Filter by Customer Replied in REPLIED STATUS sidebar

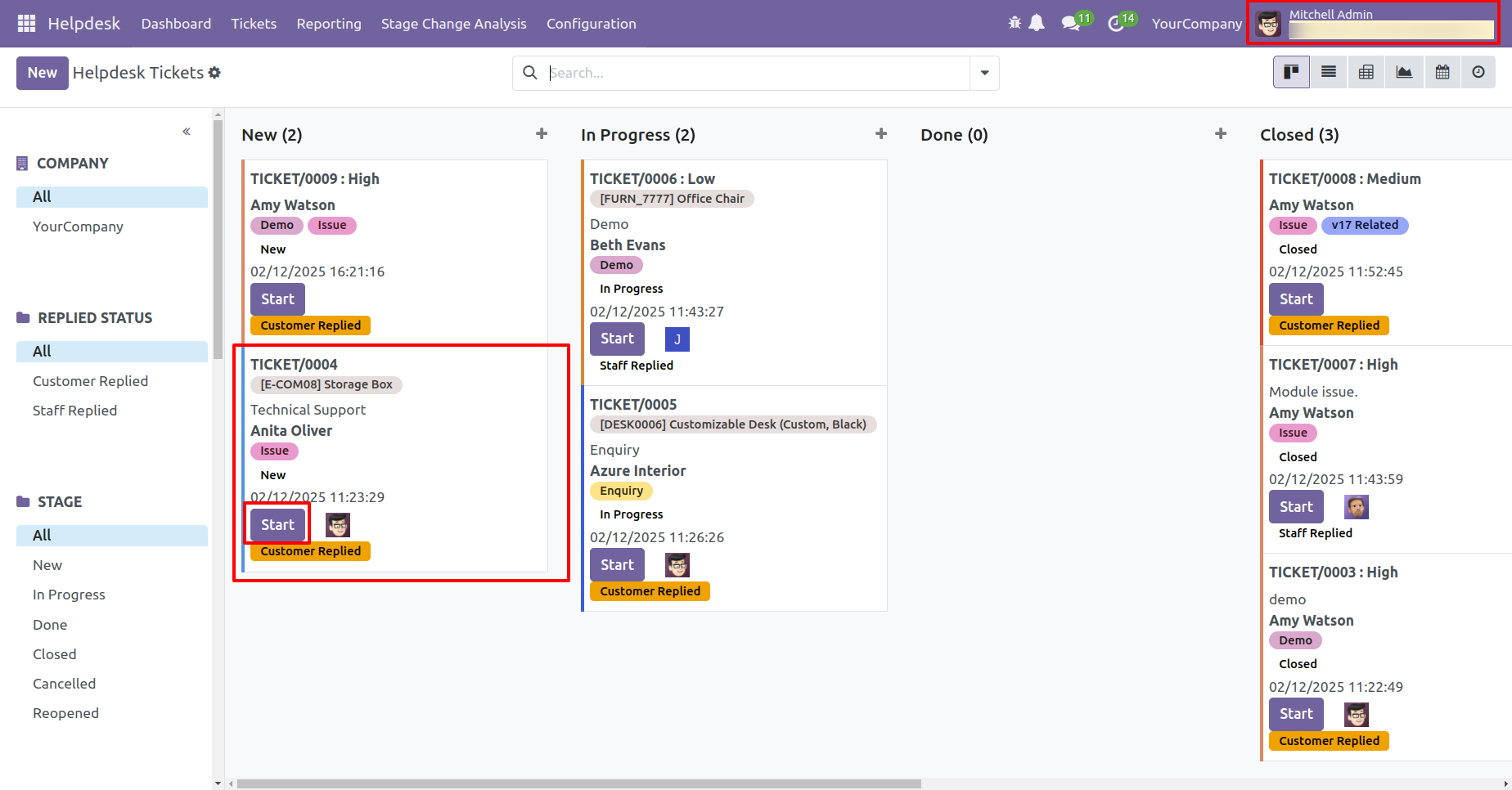[x=90, y=381]
